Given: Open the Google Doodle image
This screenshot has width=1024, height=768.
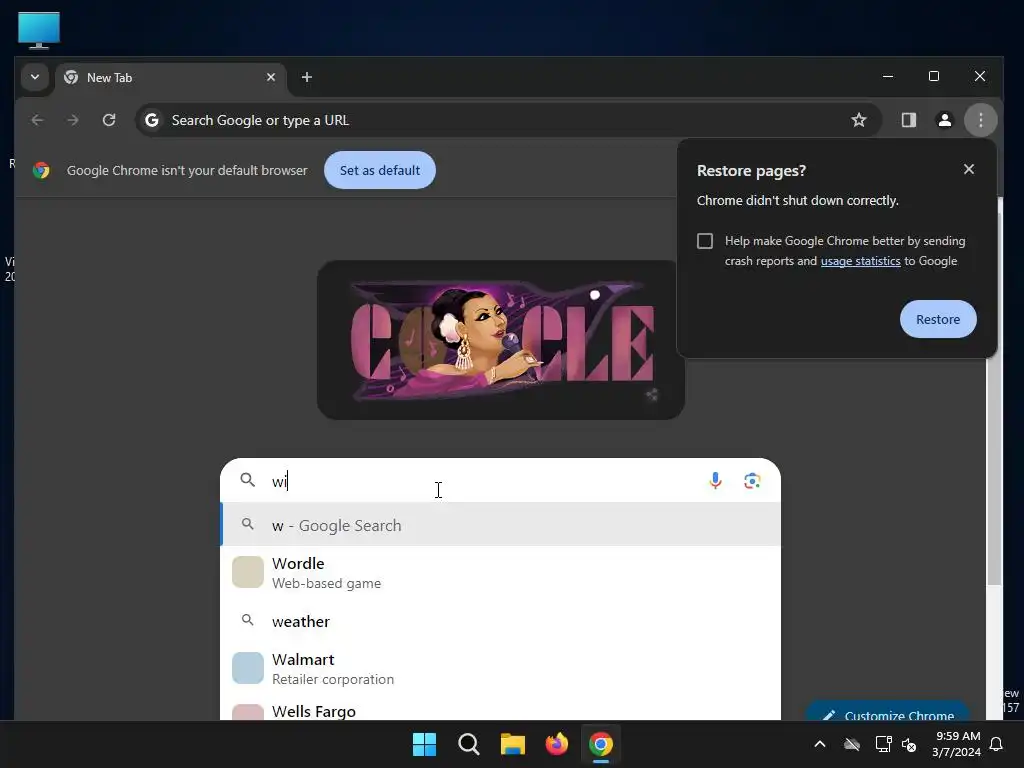Looking at the screenshot, I should [x=501, y=340].
